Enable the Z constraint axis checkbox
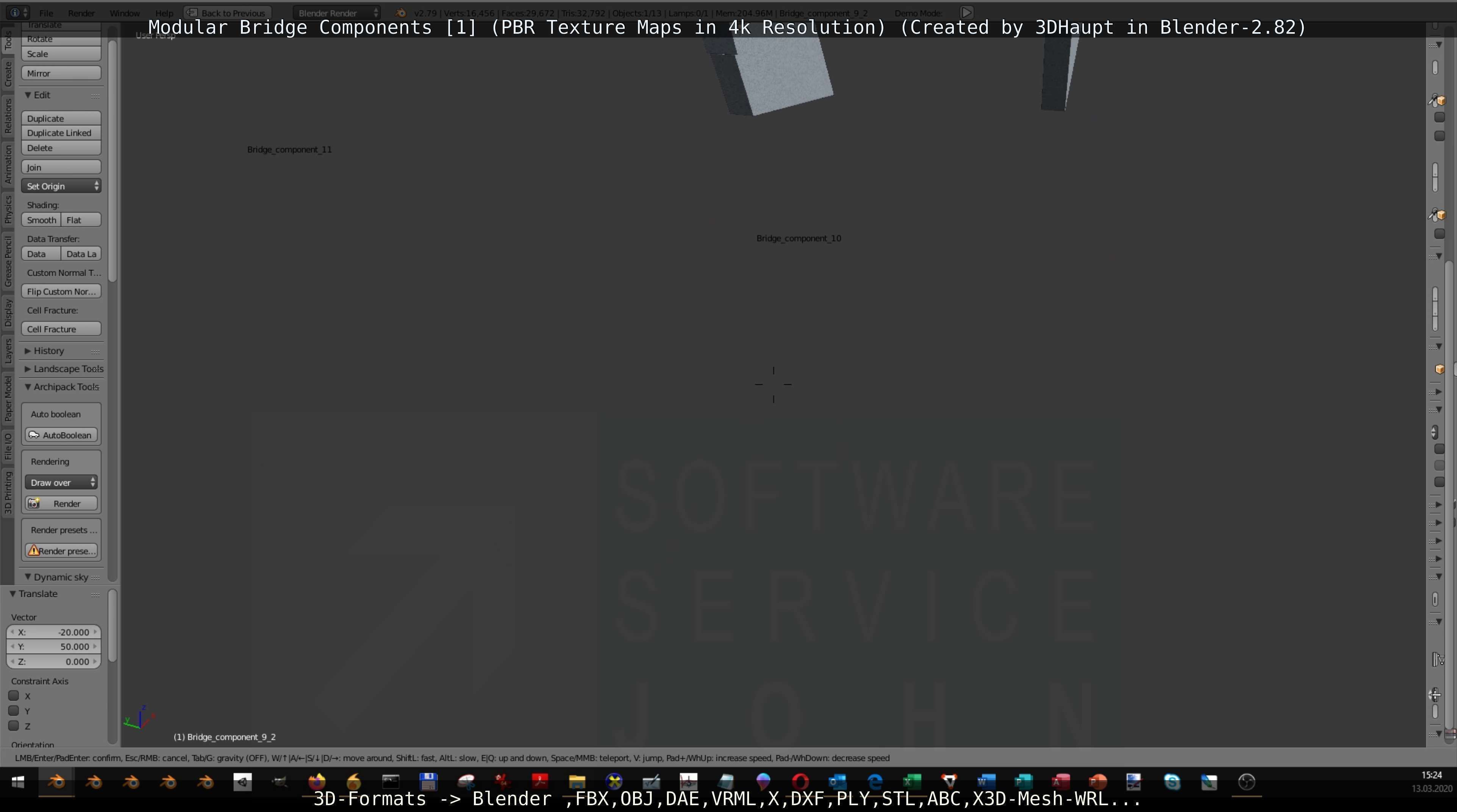 [14, 726]
